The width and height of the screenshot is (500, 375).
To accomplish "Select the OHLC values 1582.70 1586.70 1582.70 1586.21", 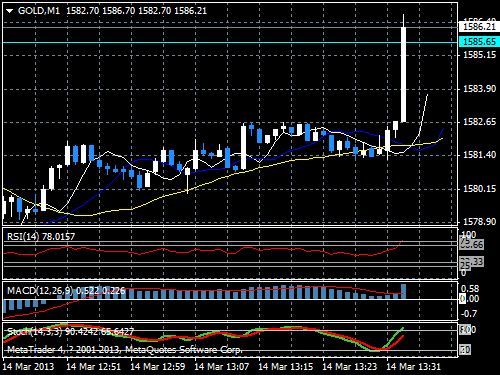I will 136,11.
